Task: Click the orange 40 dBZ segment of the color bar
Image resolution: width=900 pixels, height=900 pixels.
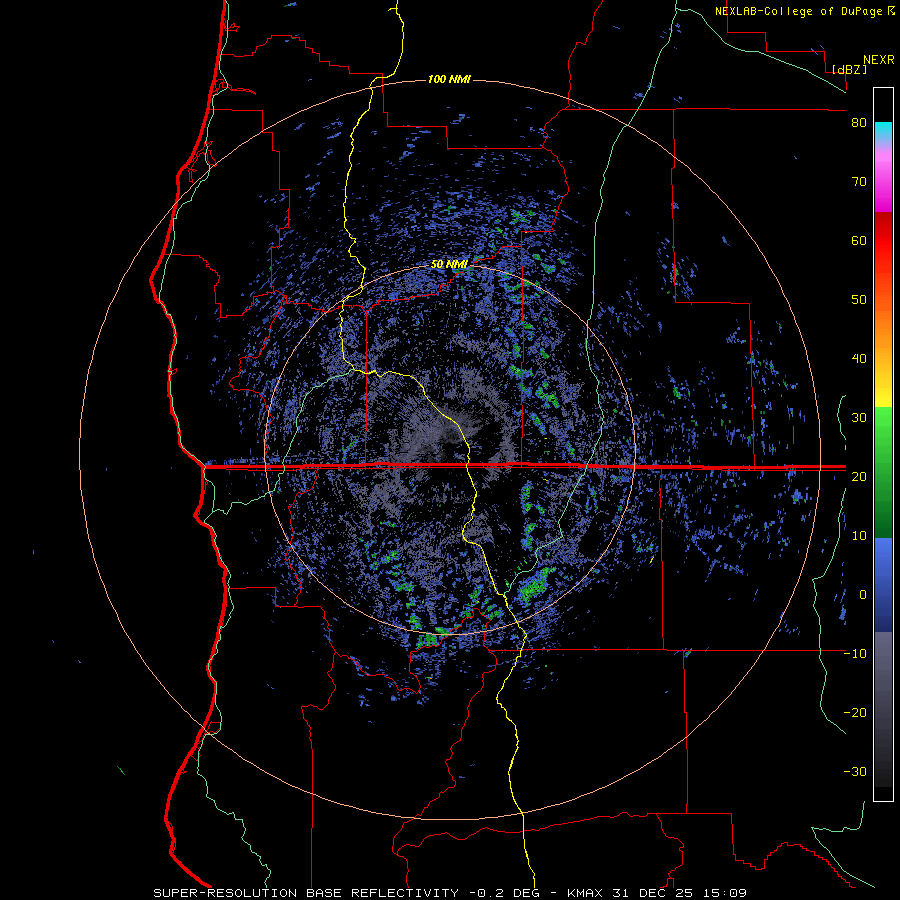Action: [x=883, y=344]
